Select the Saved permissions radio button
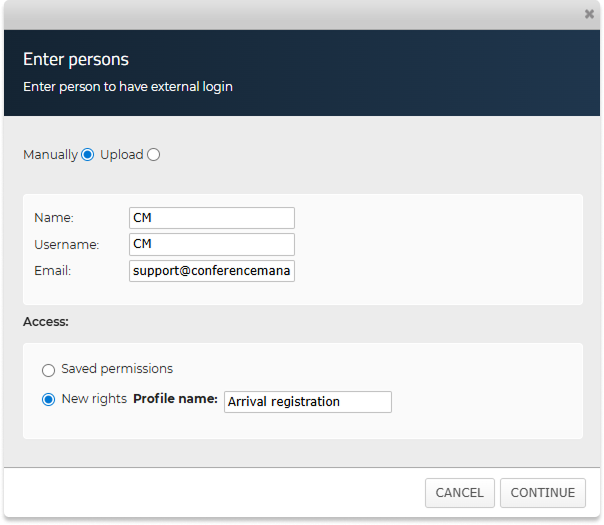604x525 pixels. pyautogui.click(x=49, y=370)
